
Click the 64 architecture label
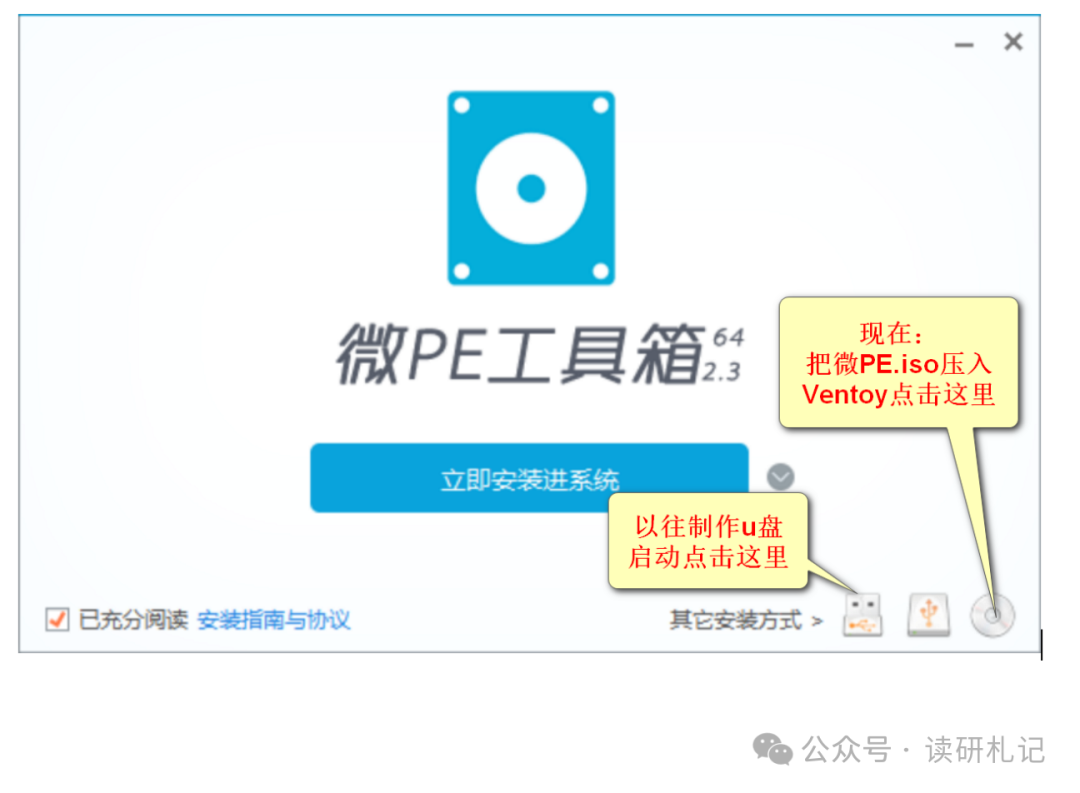tap(728, 337)
